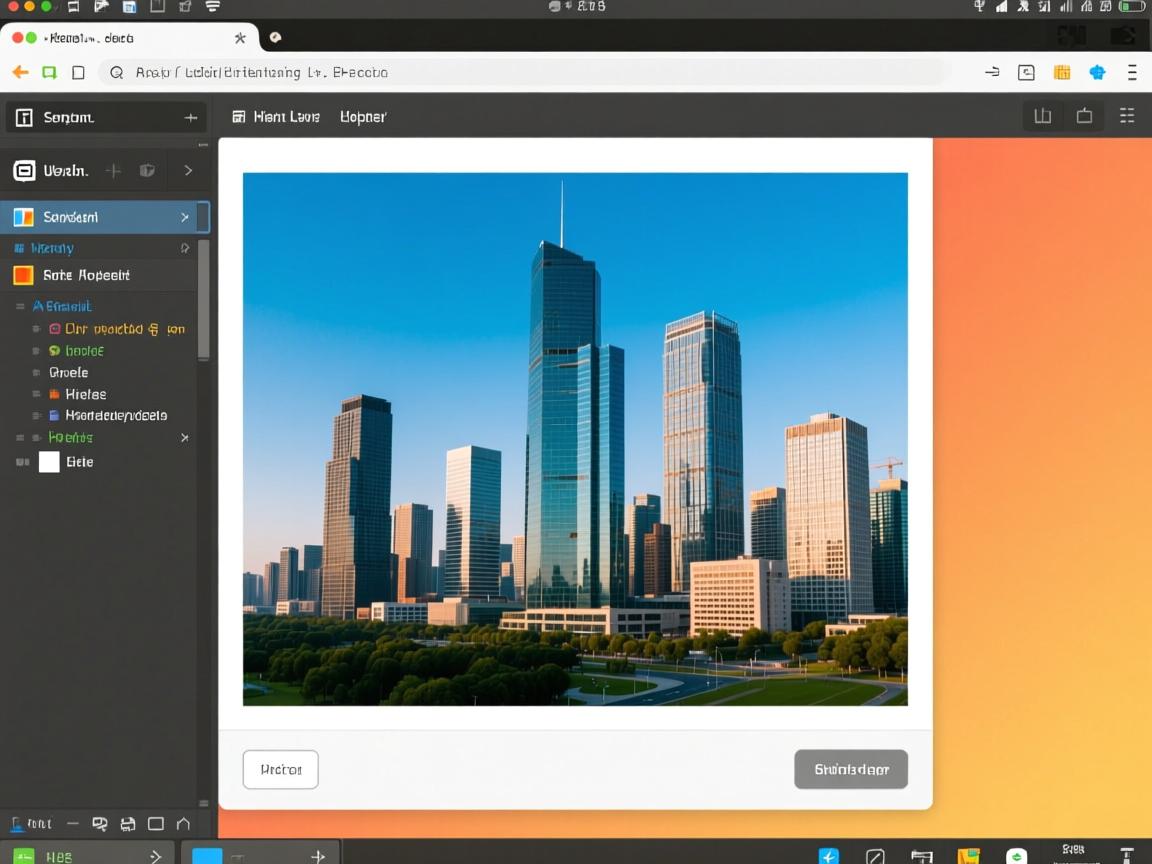Click the outlined button at the dialog bottom left
The image size is (1152, 864).
[x=280, y=769]
